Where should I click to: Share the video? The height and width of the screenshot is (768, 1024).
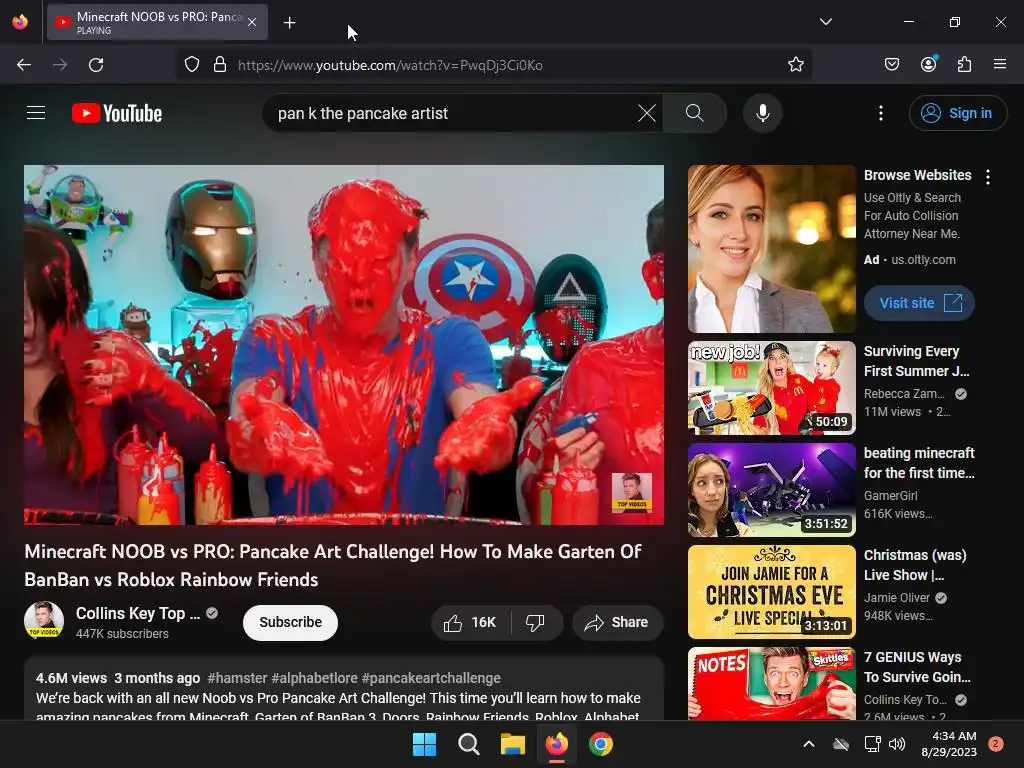click(x=617, y=622)
